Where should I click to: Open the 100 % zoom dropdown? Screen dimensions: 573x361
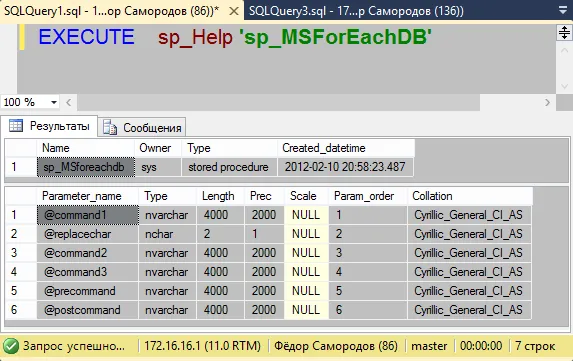coord(54,102)
